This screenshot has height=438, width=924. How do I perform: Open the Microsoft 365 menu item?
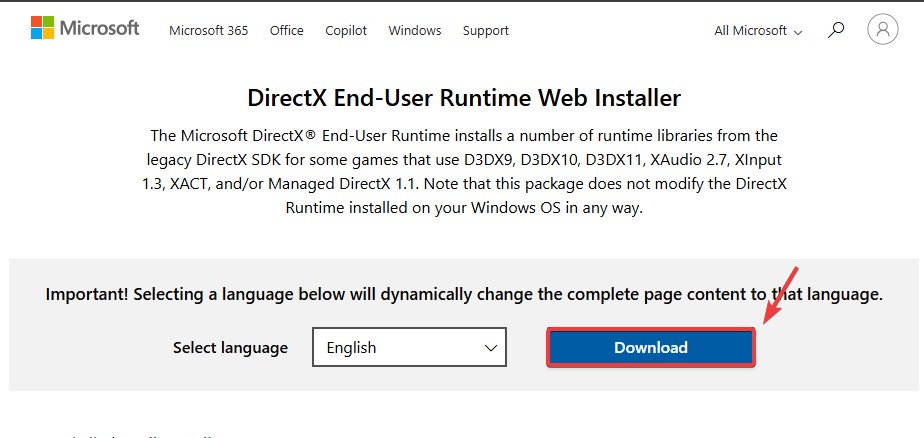click(x=208, y=31)
